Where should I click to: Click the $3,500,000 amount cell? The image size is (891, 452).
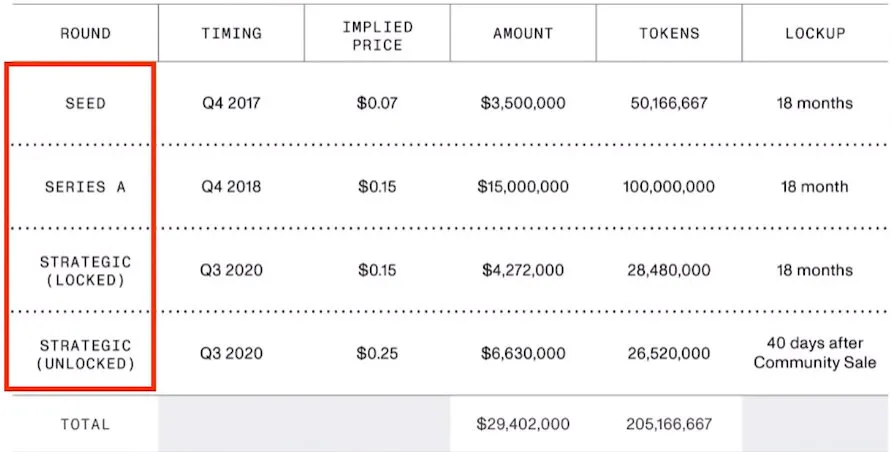pyautogui.click(x=523, y=103)
